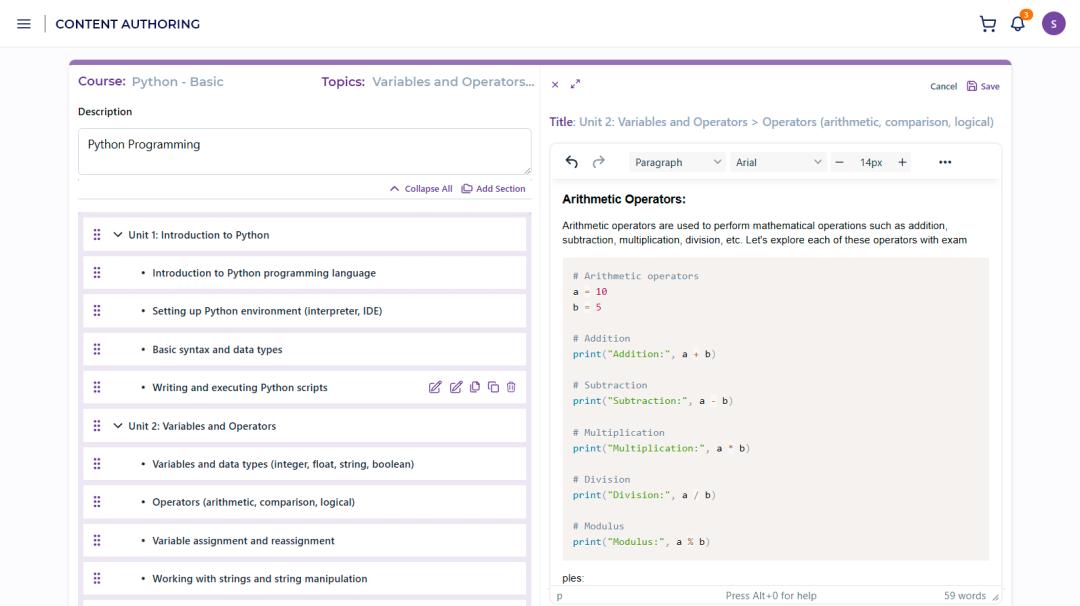Viewport: 1080px width, 606px height.
Task: Open the notifications bell with badge 3
Action: pos(1017,22)
